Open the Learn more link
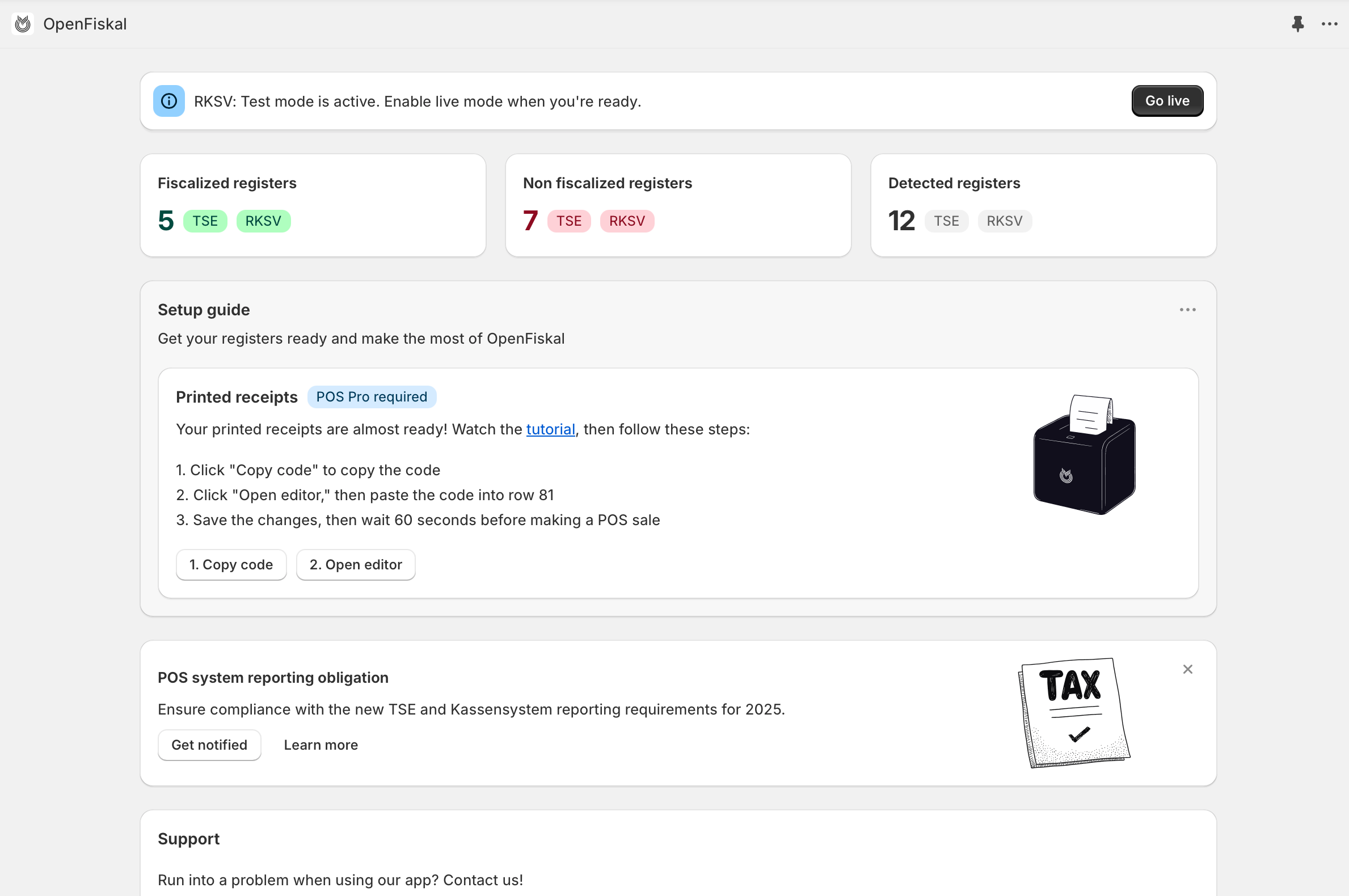This screenshot has width=1349, height=896. click(x=321, y=745)
